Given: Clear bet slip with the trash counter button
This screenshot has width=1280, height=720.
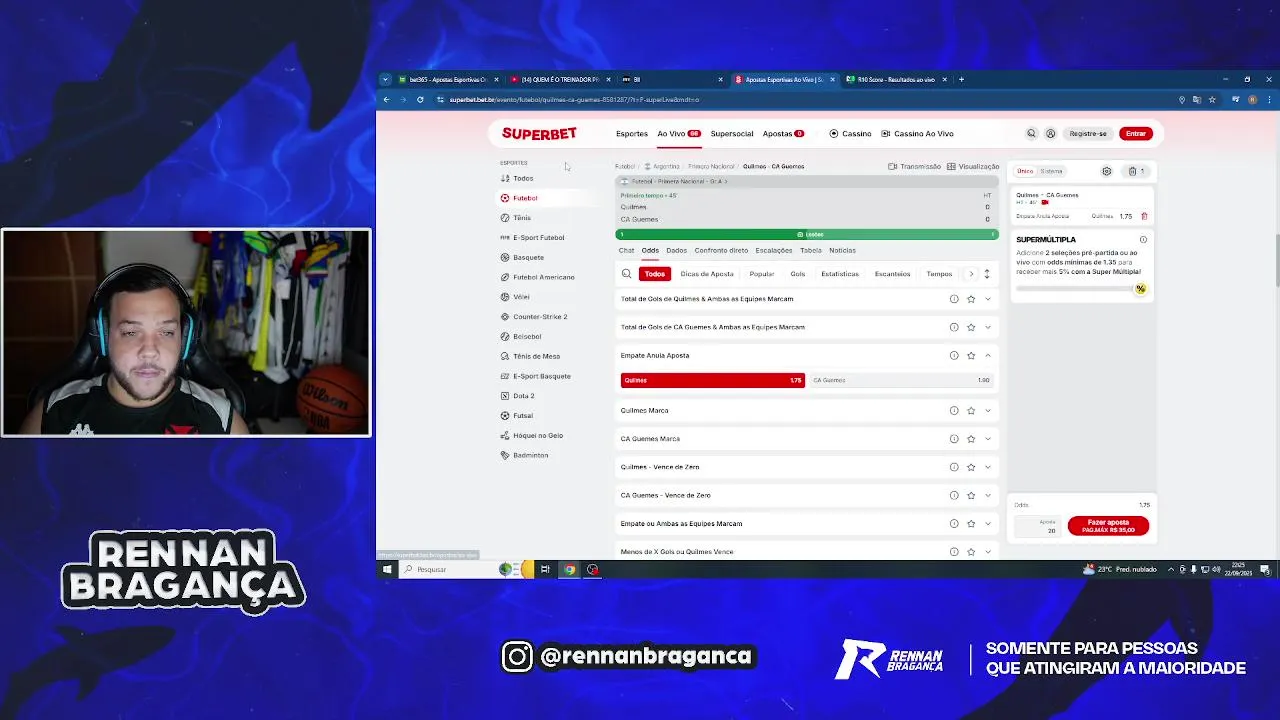Looking at the screenshot, I should [1135, 171].
